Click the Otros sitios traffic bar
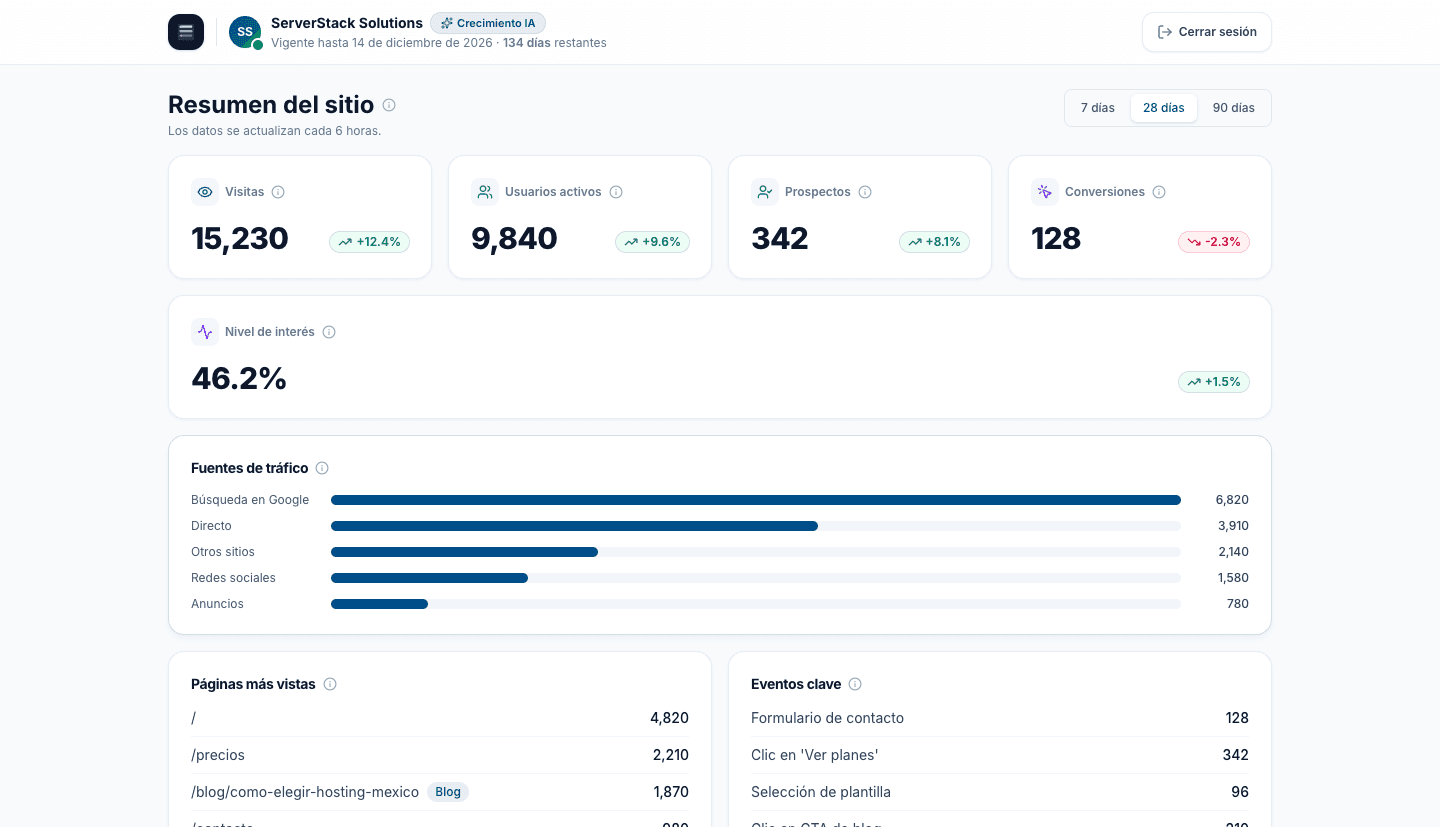1440x827 pixels. point(756,552)
